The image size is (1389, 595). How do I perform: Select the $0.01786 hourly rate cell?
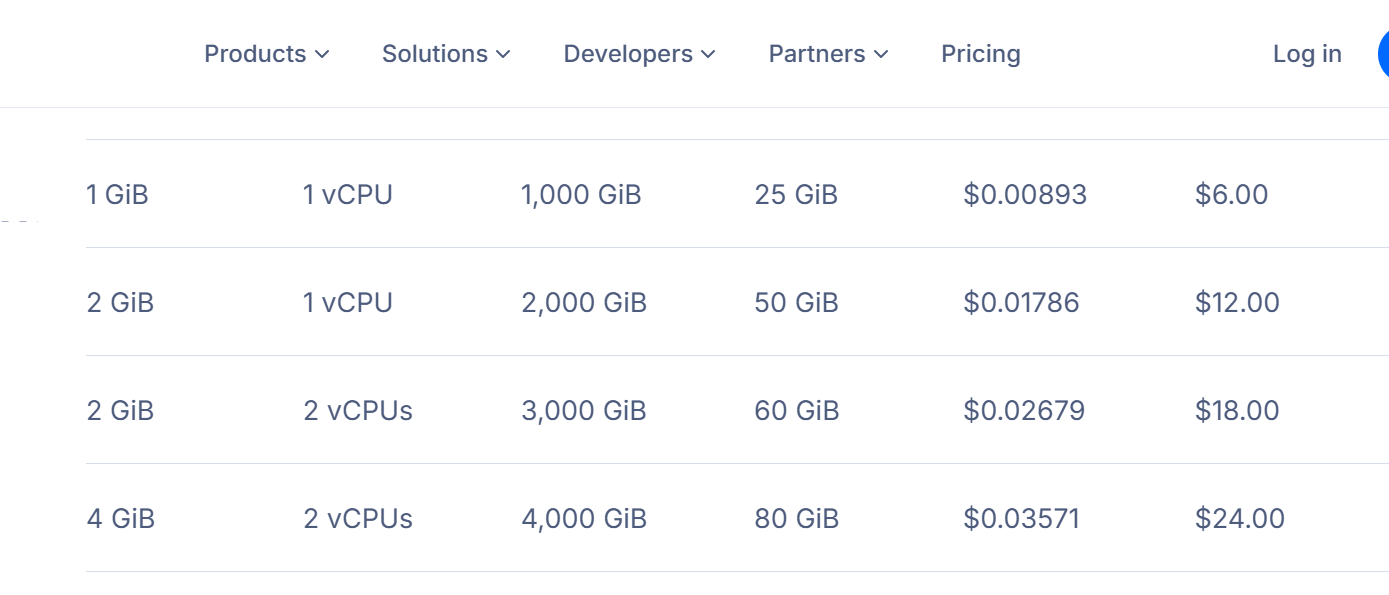(x=1021, y=302)
